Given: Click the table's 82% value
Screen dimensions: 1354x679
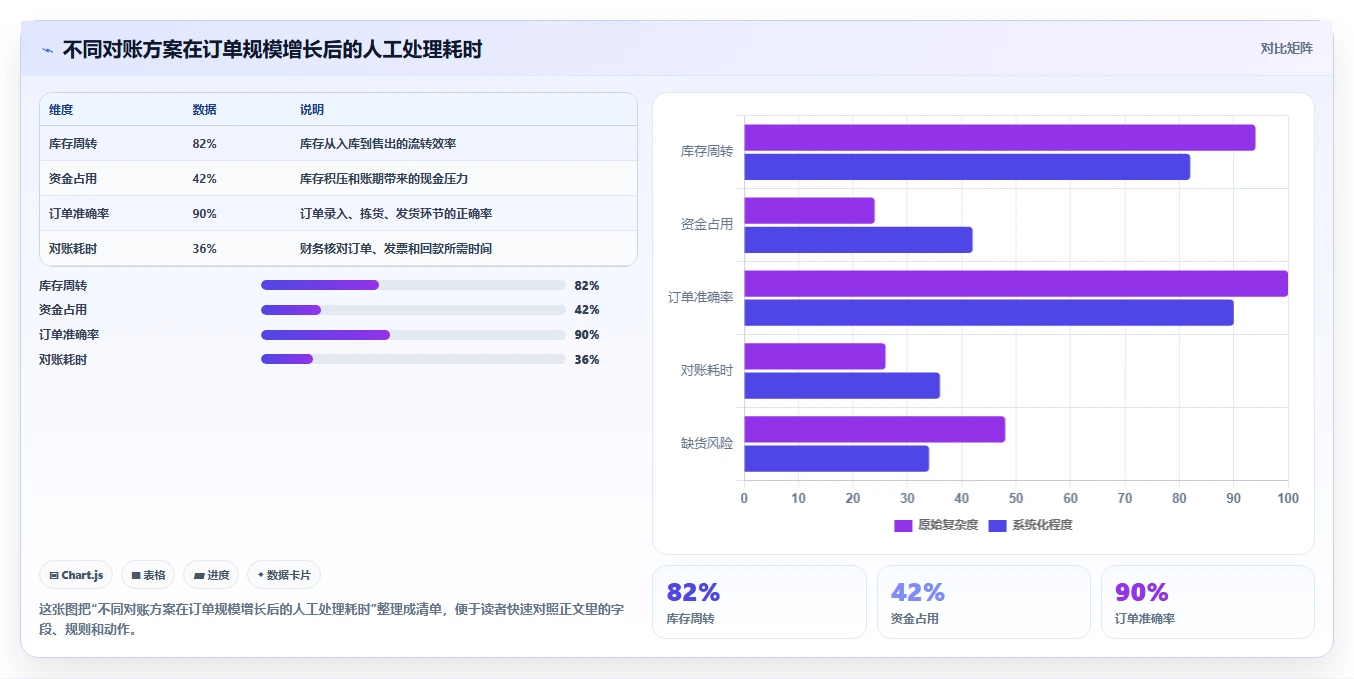Looking at the screenshot, I should click(204, 144).
